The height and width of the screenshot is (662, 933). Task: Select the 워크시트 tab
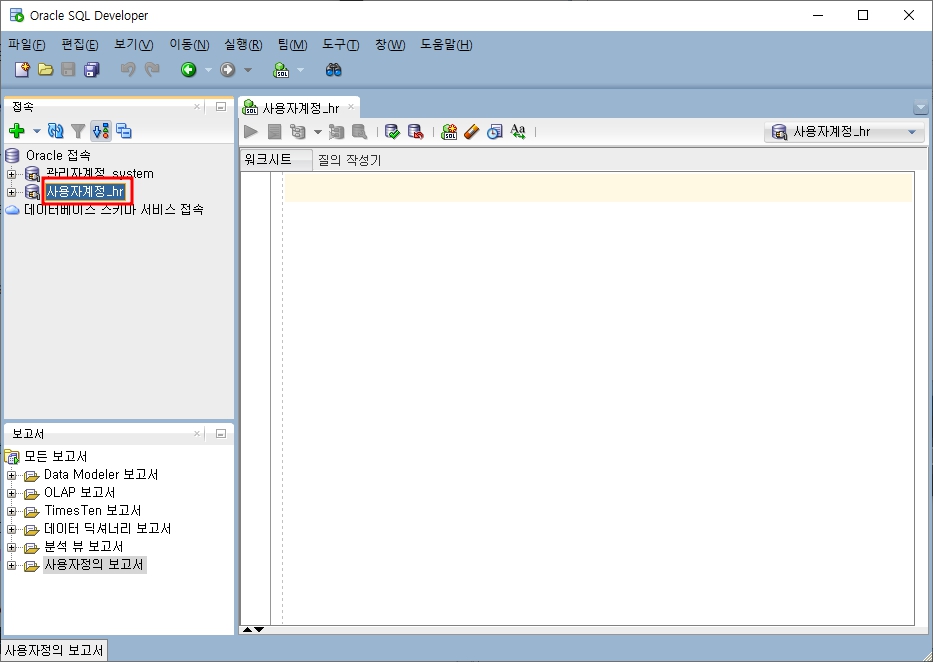tap(276, 159)
